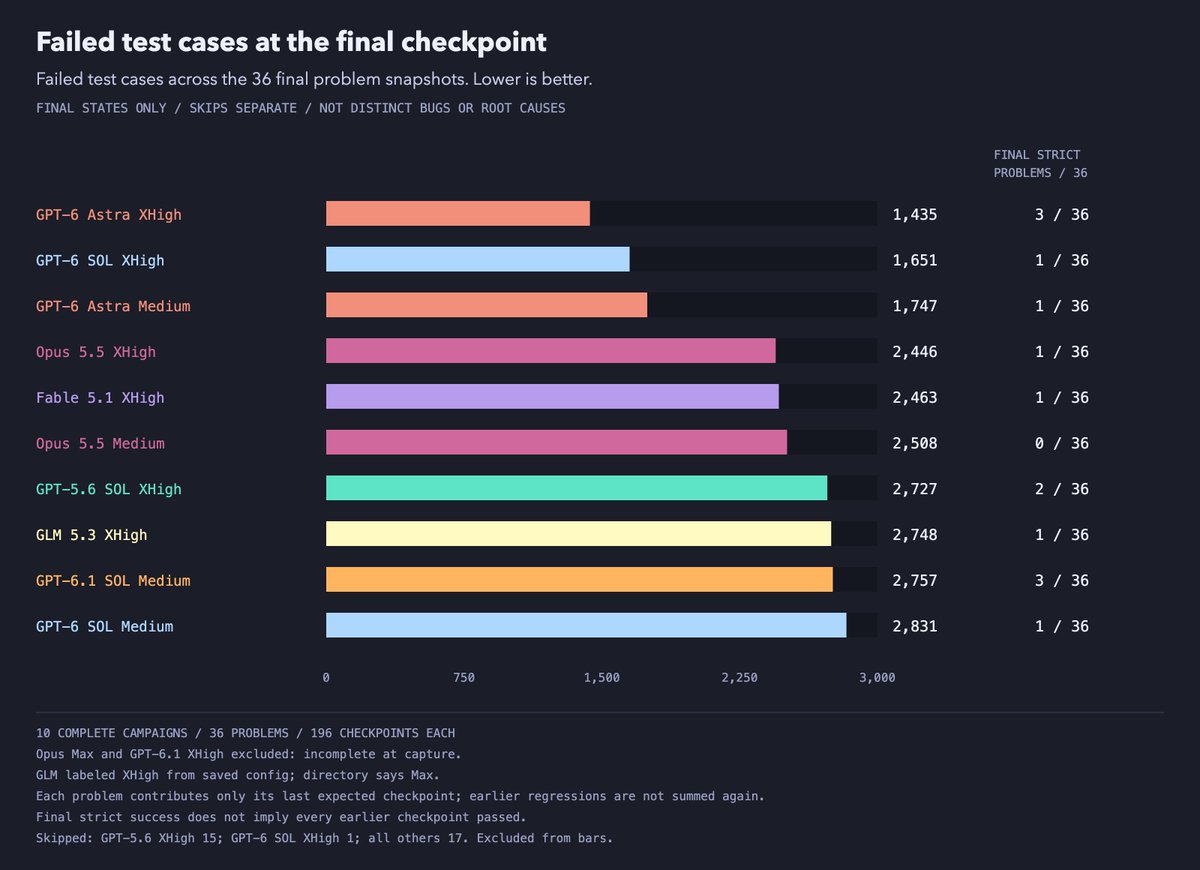Select the 'GPT-6 Astra XHigh' row label
This screenshot has width=1200, height=870.
109,215
